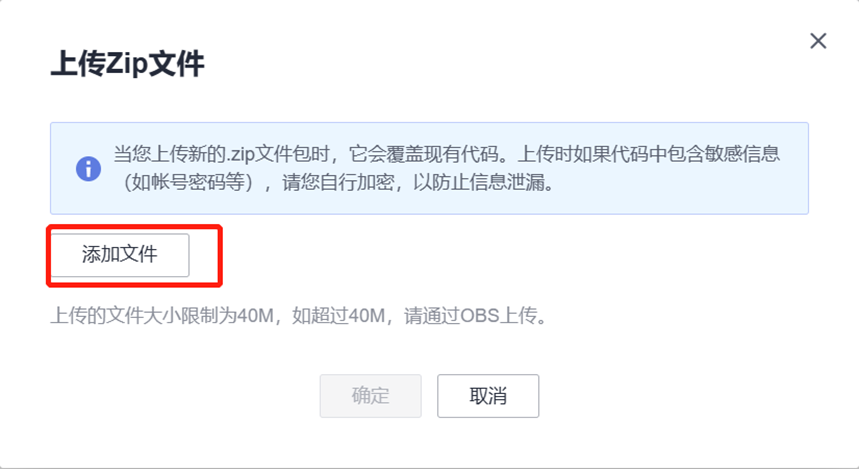Click the 上传Zip文件 dialog title
The width and height of the screenshot is (859, 469).
point(127,64)
